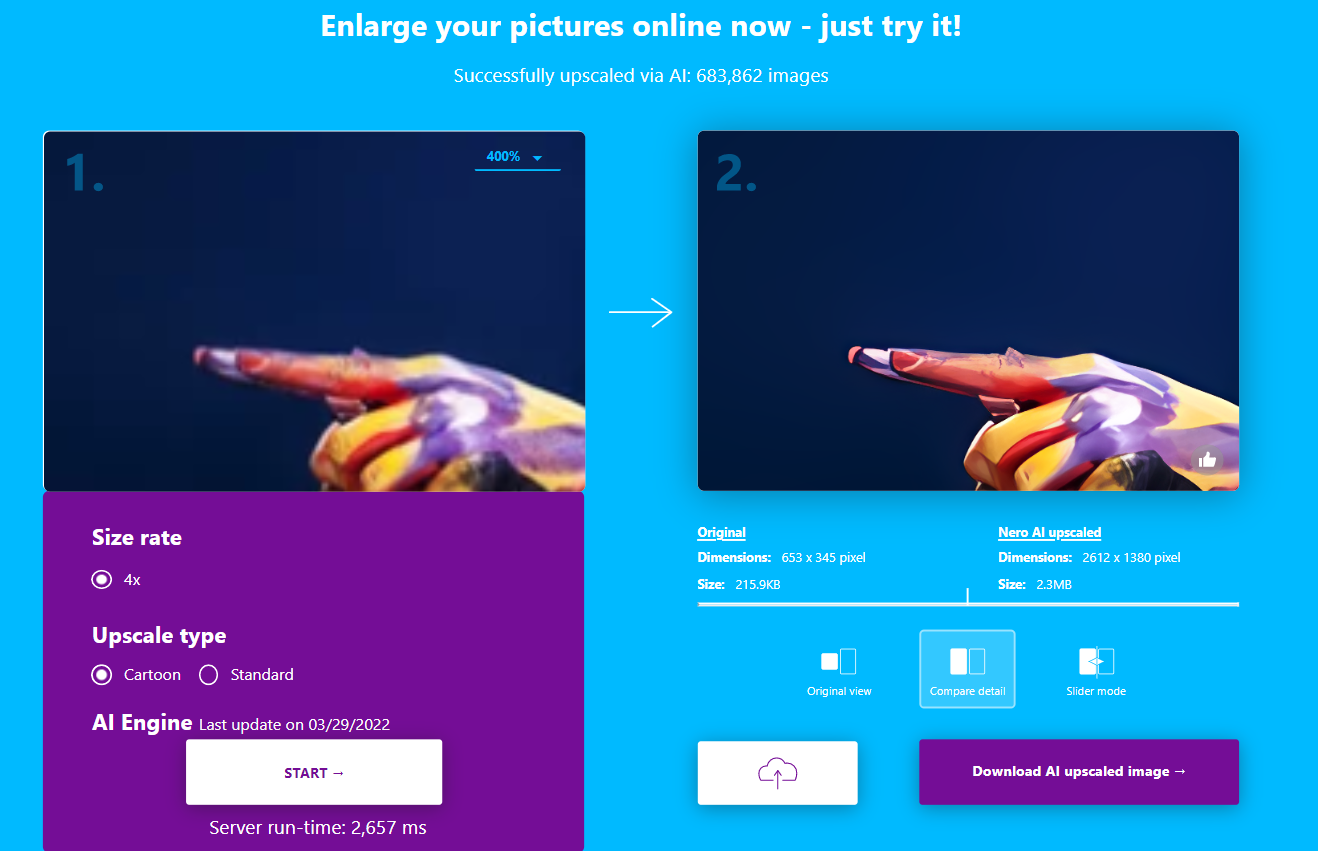Click the original image preview panel 1
This screenshot has height=851, width=1318.
[x=314, y=311]
